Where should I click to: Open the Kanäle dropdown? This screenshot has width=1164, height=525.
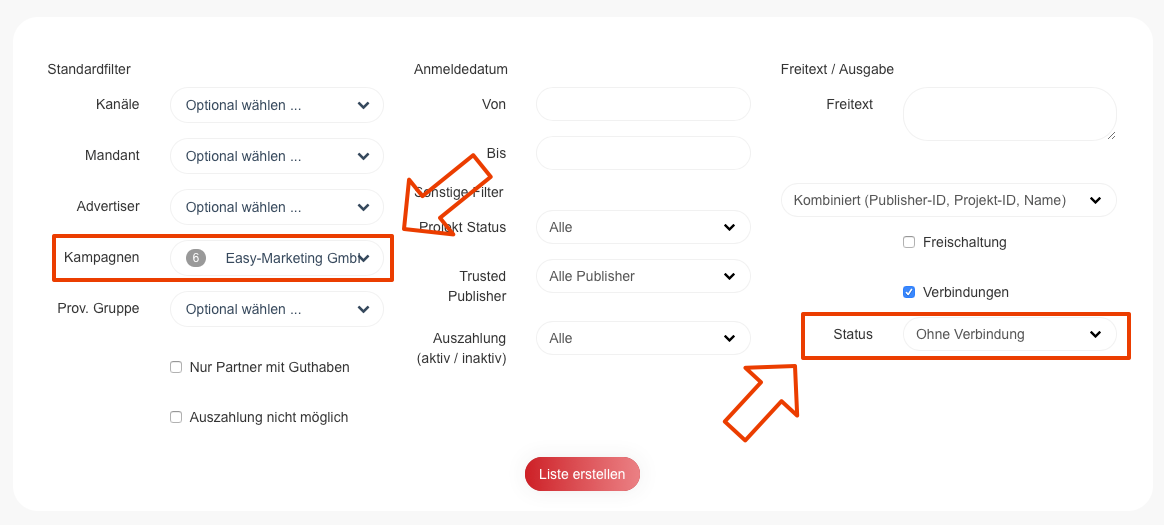277,105
